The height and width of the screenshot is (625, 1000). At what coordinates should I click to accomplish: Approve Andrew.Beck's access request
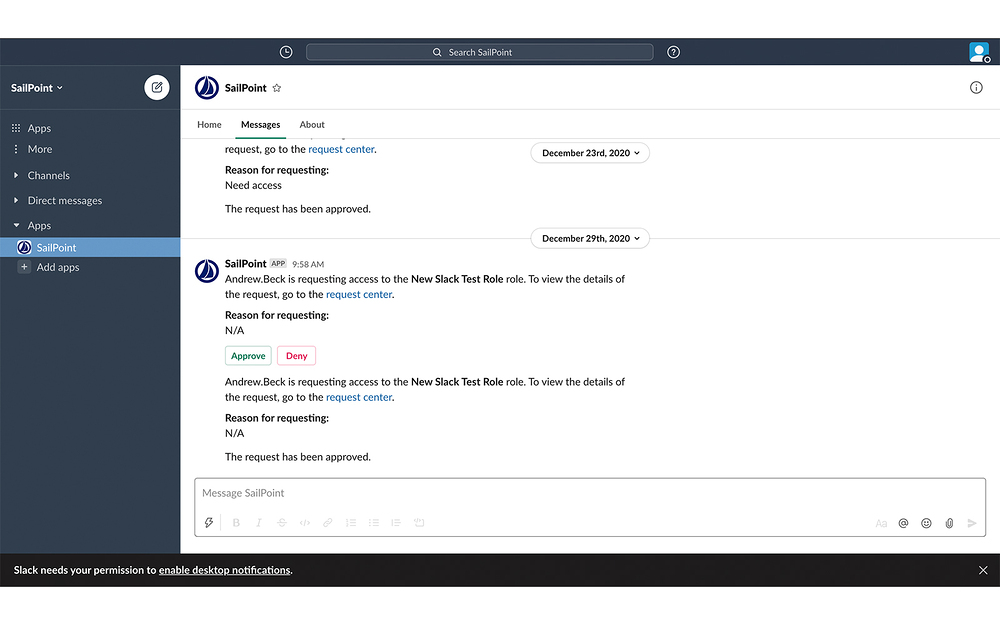pos(248,356)
